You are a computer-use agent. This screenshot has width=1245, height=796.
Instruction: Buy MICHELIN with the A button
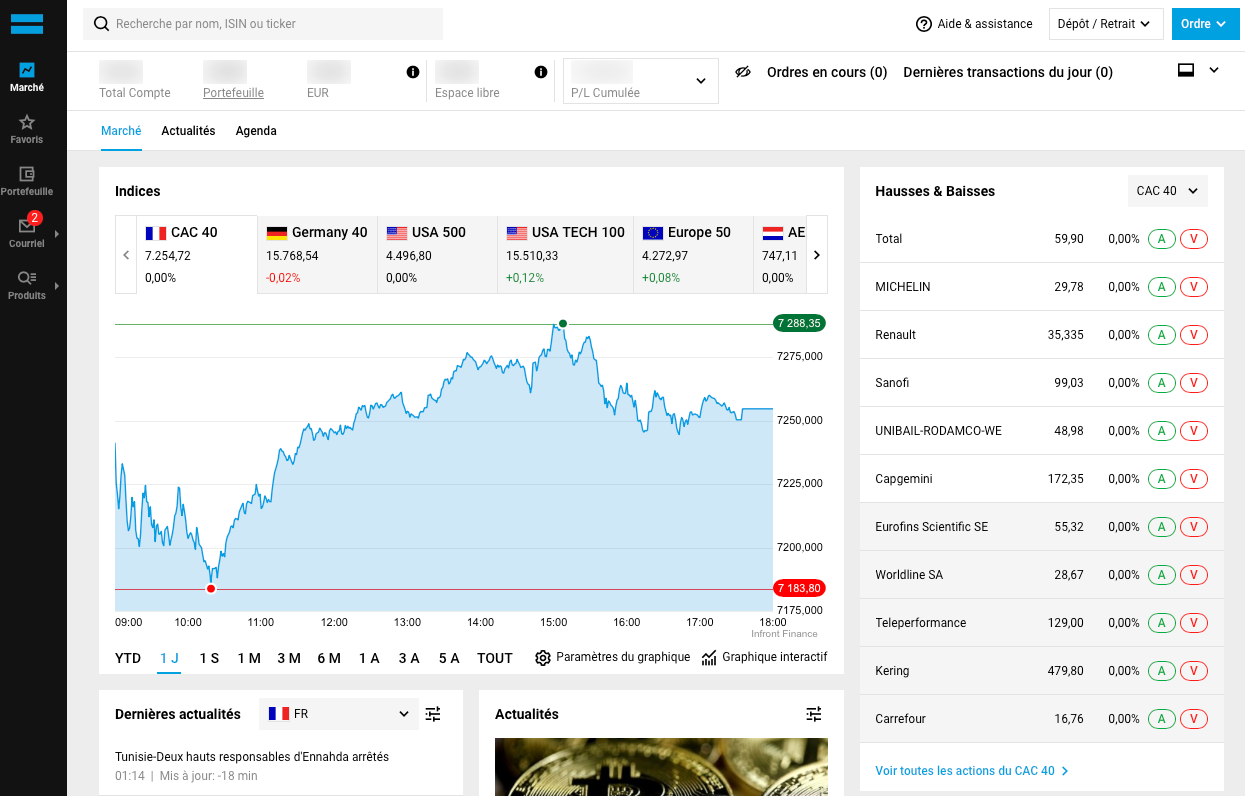point(1161,287)
